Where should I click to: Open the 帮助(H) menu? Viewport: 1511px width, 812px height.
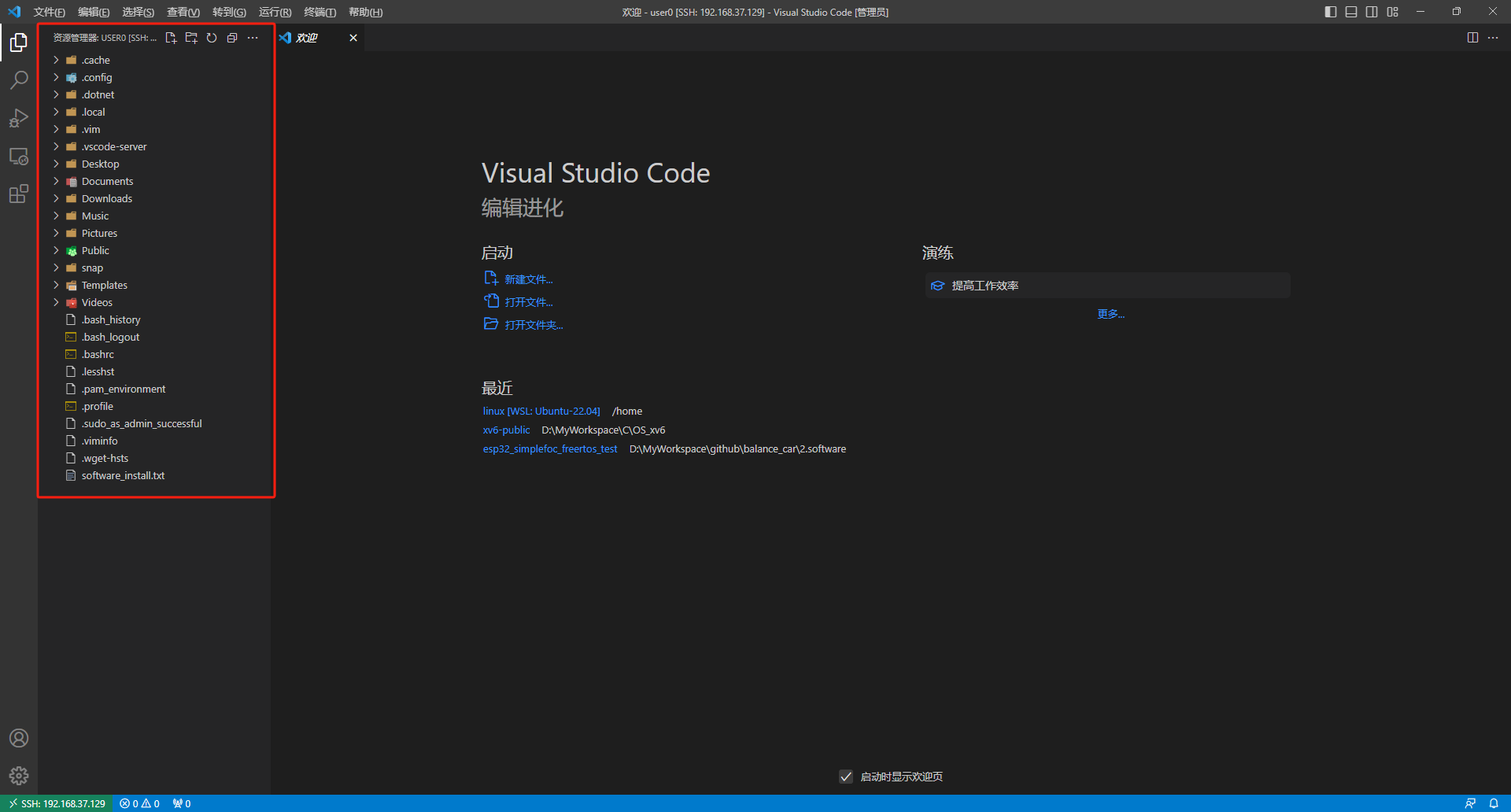pyautogui.click(x=365, y=12)
